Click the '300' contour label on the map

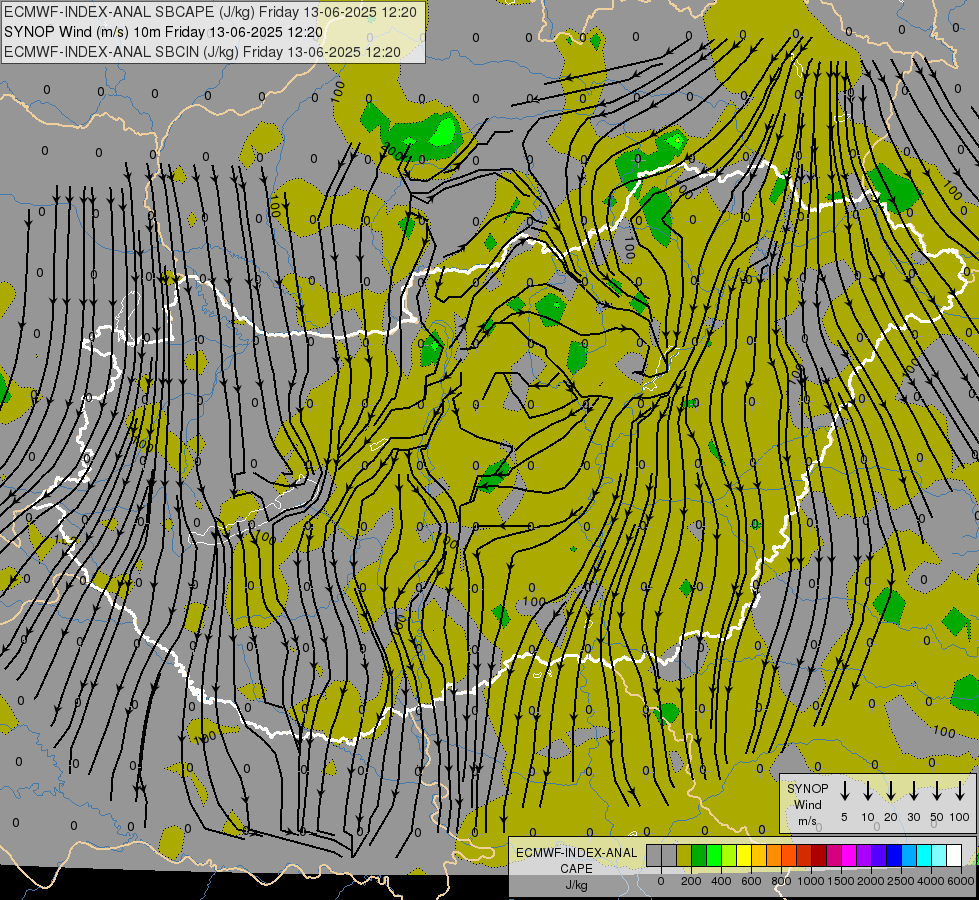point(395,151)
